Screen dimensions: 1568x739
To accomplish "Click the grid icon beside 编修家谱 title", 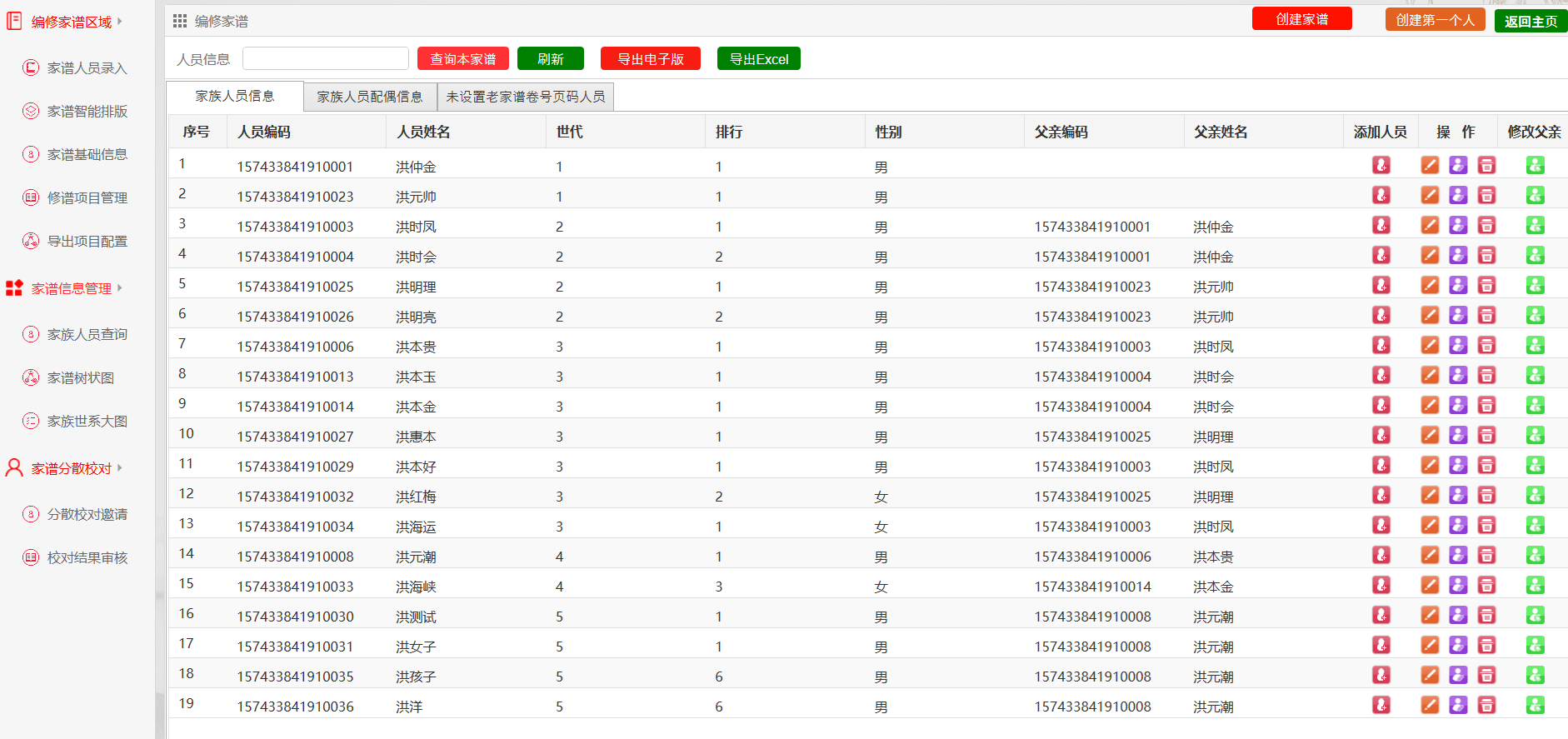I will coord(180,21).
